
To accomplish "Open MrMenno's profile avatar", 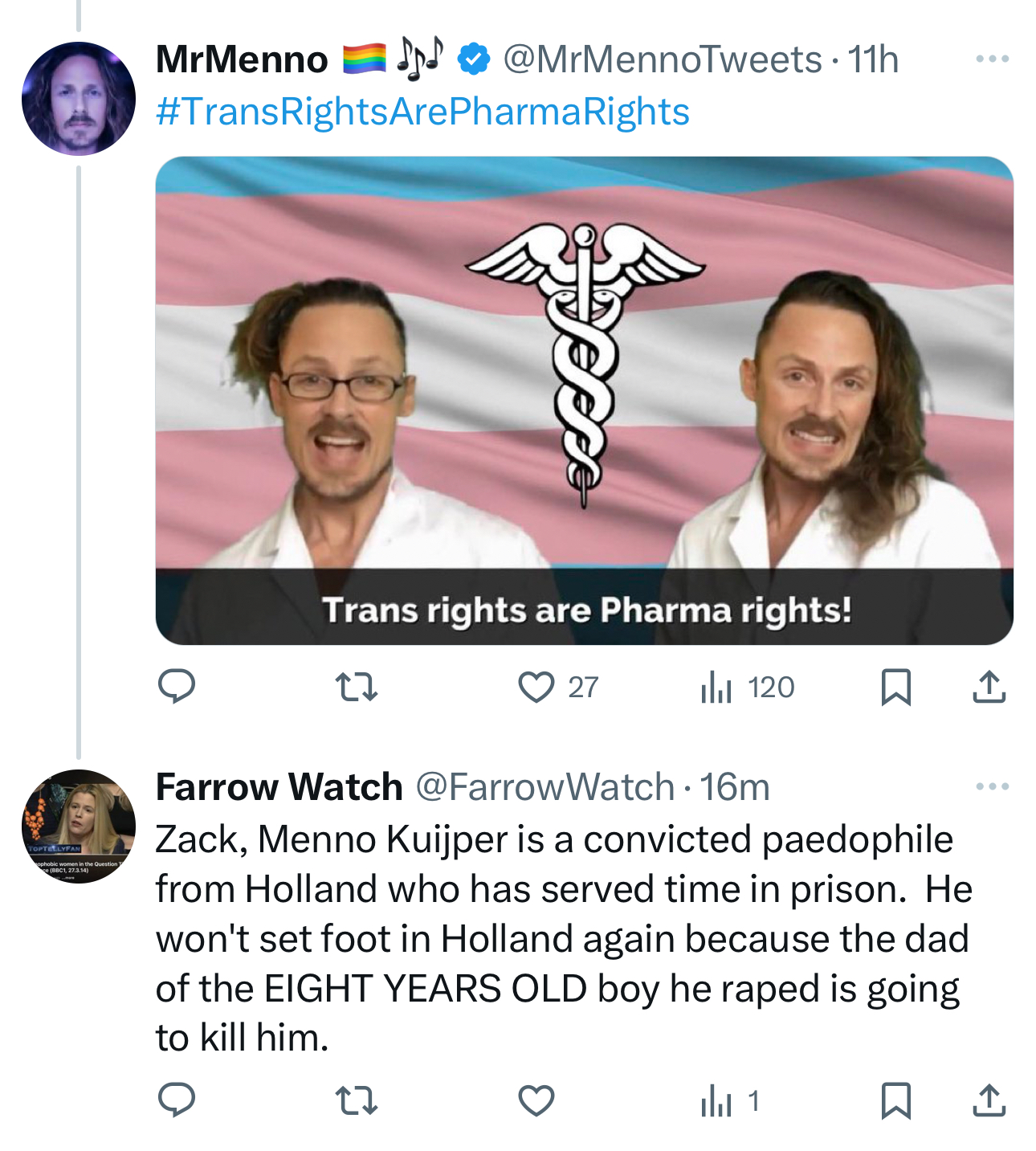I will tap(79, 99).
